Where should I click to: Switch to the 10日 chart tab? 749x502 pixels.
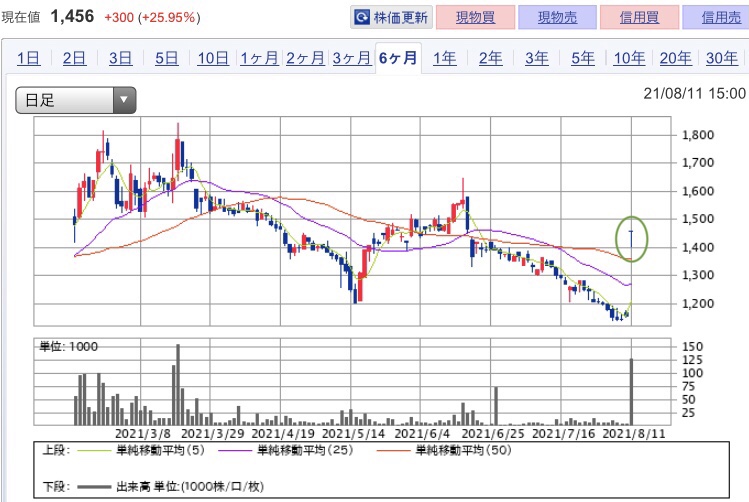(x=213, y=58)
